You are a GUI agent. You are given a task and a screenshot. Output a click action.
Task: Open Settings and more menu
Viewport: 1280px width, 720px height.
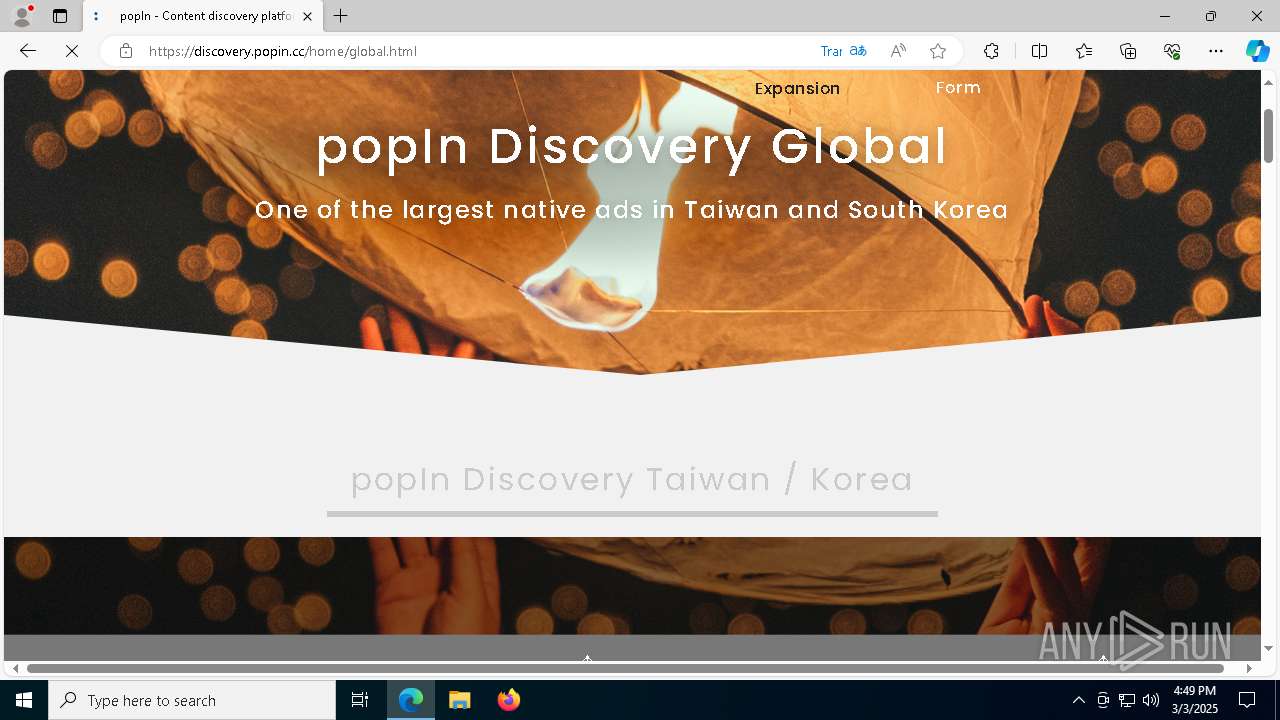click(x=1216, y=51)
